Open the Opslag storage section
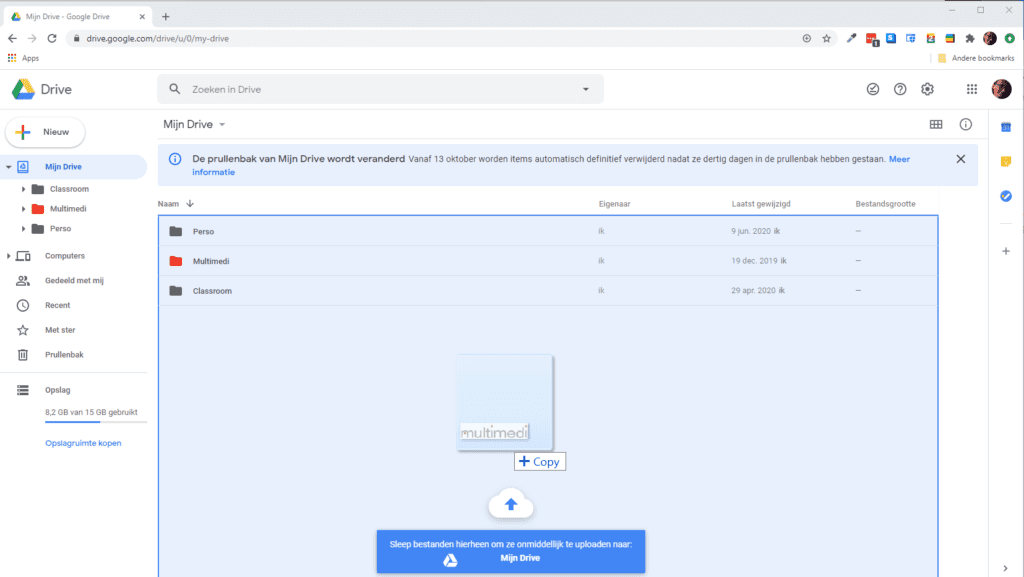Viewport: 1024px width, 577px height. click(x=57, y=390)
